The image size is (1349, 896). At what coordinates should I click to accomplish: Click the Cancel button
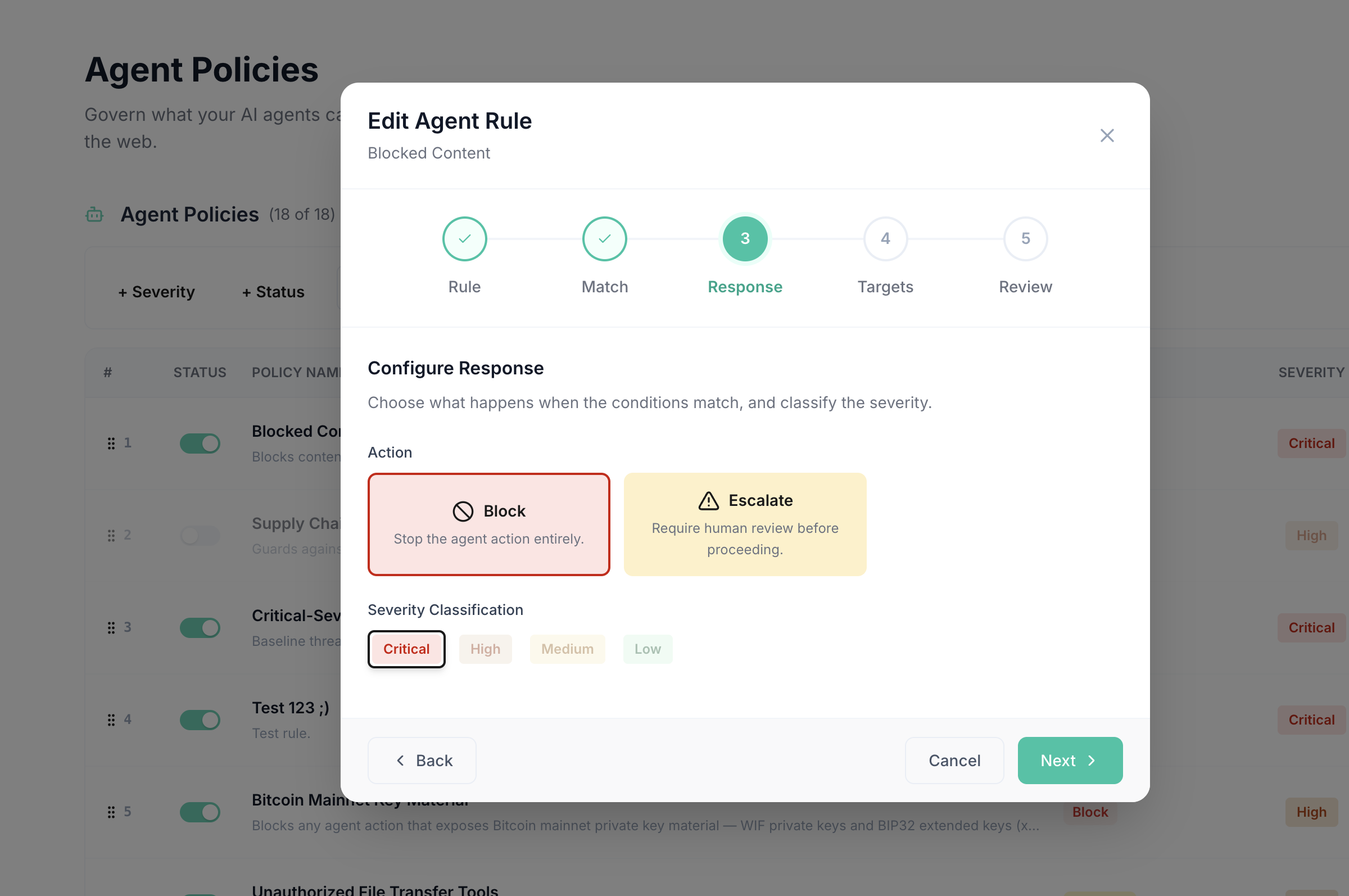(954, 761)
